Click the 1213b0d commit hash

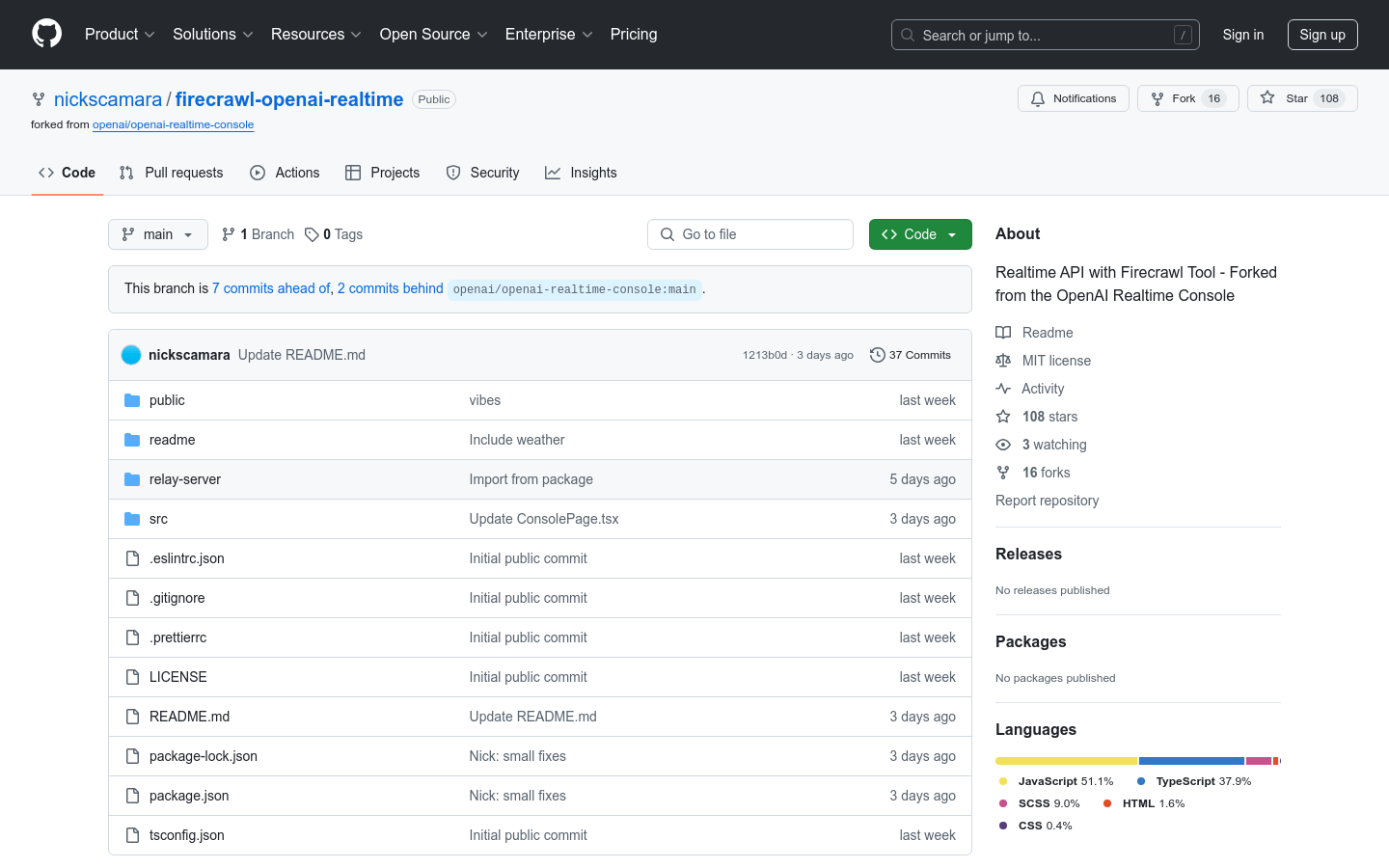click(x=765, y=355)
